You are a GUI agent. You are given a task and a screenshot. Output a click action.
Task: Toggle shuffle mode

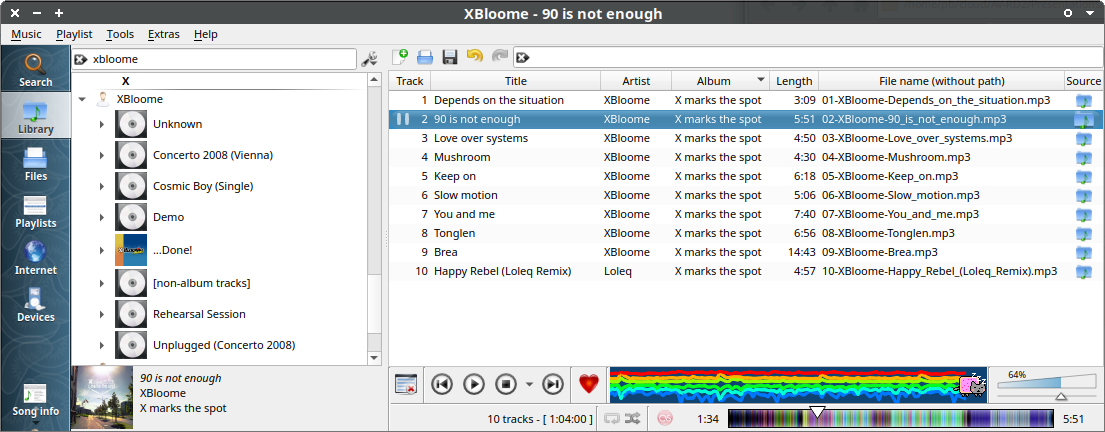633,419
